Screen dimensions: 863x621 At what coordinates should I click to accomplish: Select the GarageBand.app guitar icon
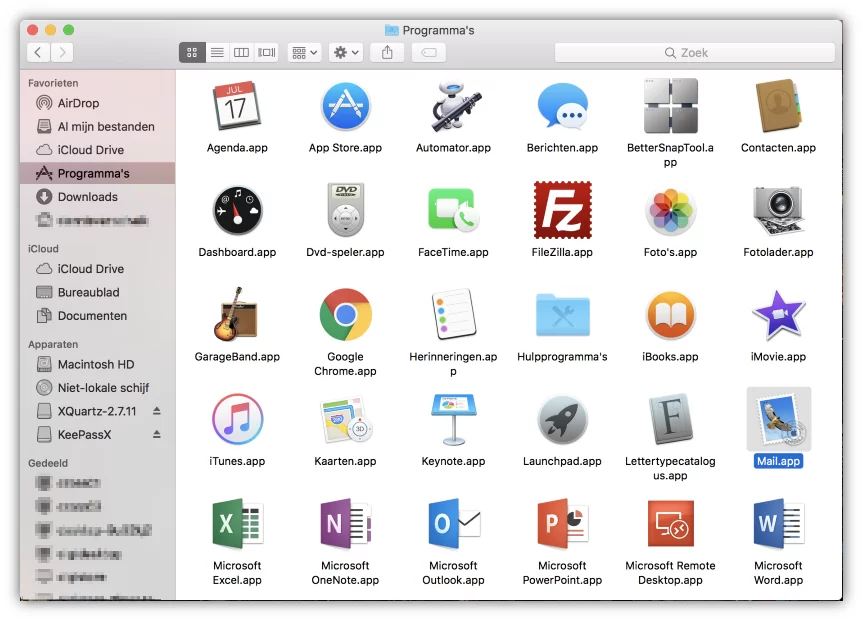point(237,314)
